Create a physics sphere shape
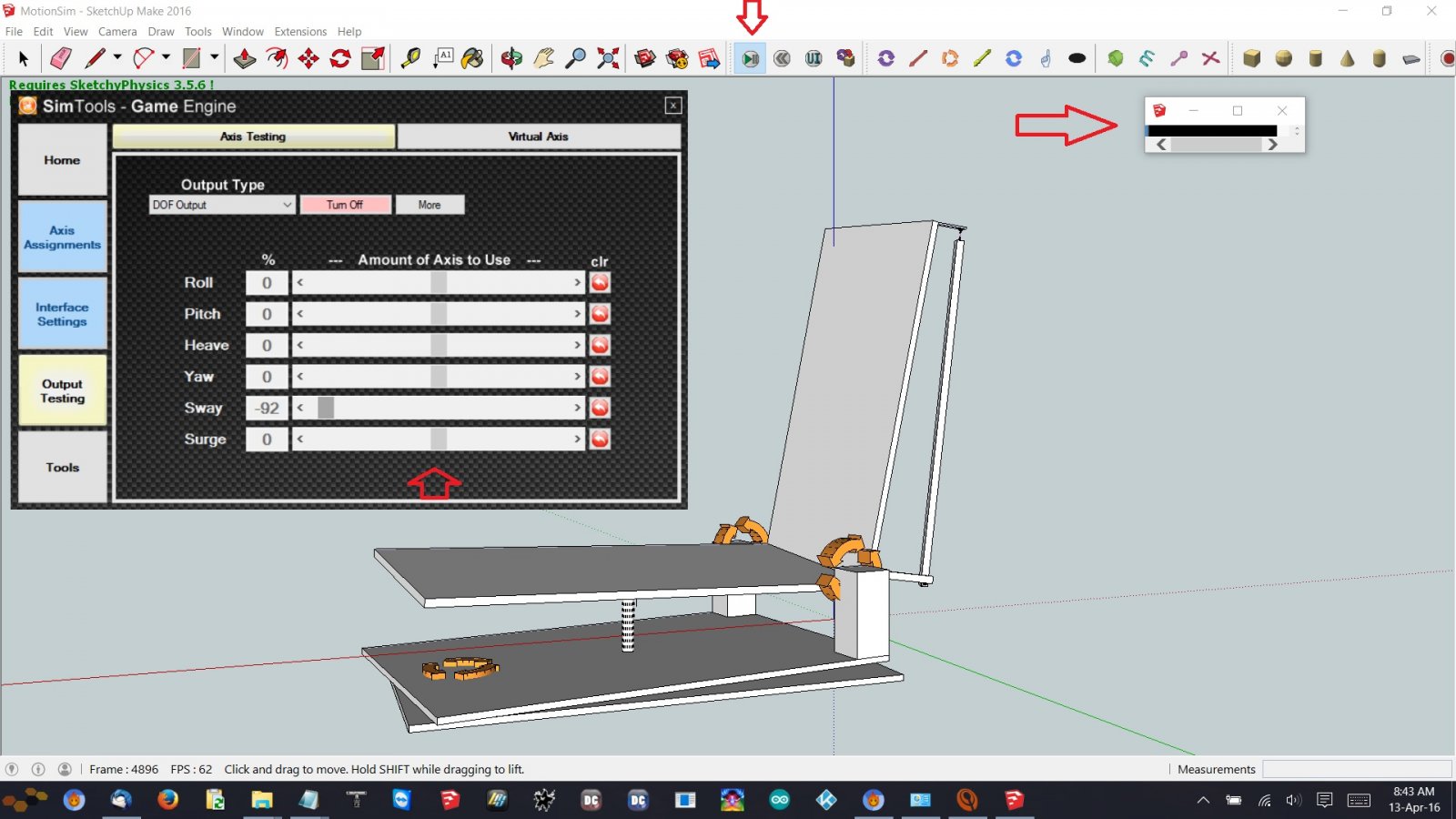The image size is (1456, 819). (1284, 59)
